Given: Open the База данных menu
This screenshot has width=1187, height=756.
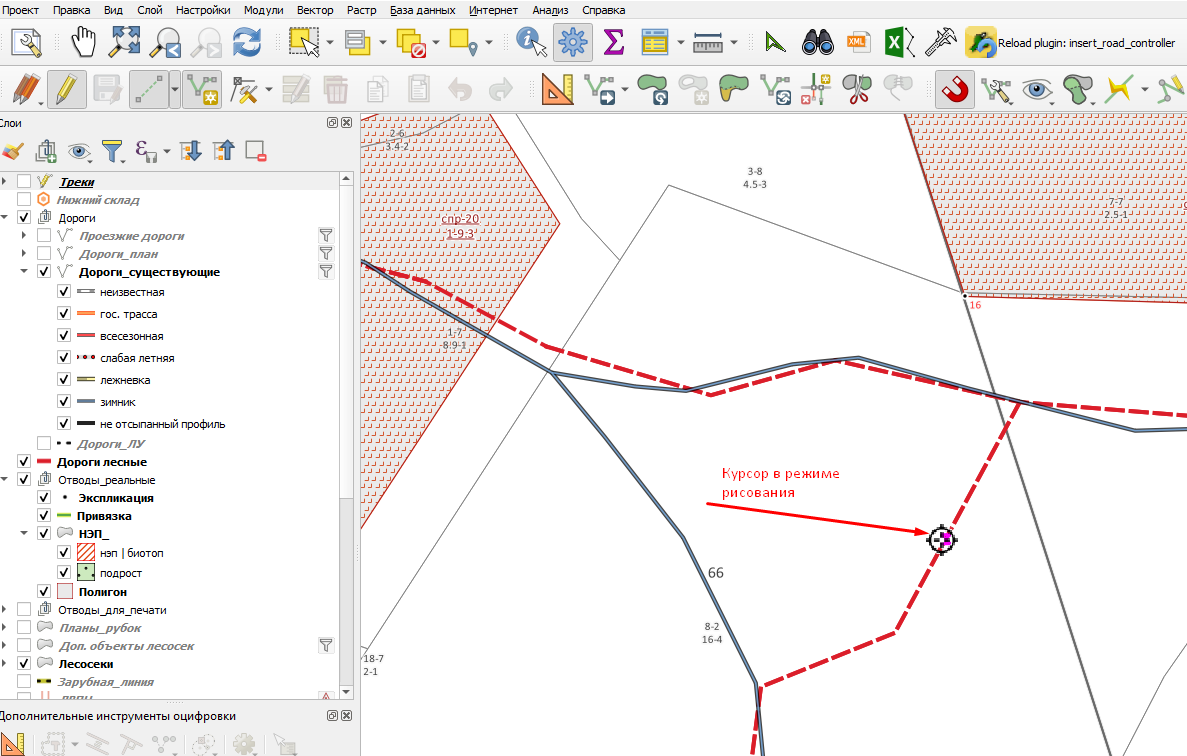Looking at the screenshot, I should [x=422, y=10].
